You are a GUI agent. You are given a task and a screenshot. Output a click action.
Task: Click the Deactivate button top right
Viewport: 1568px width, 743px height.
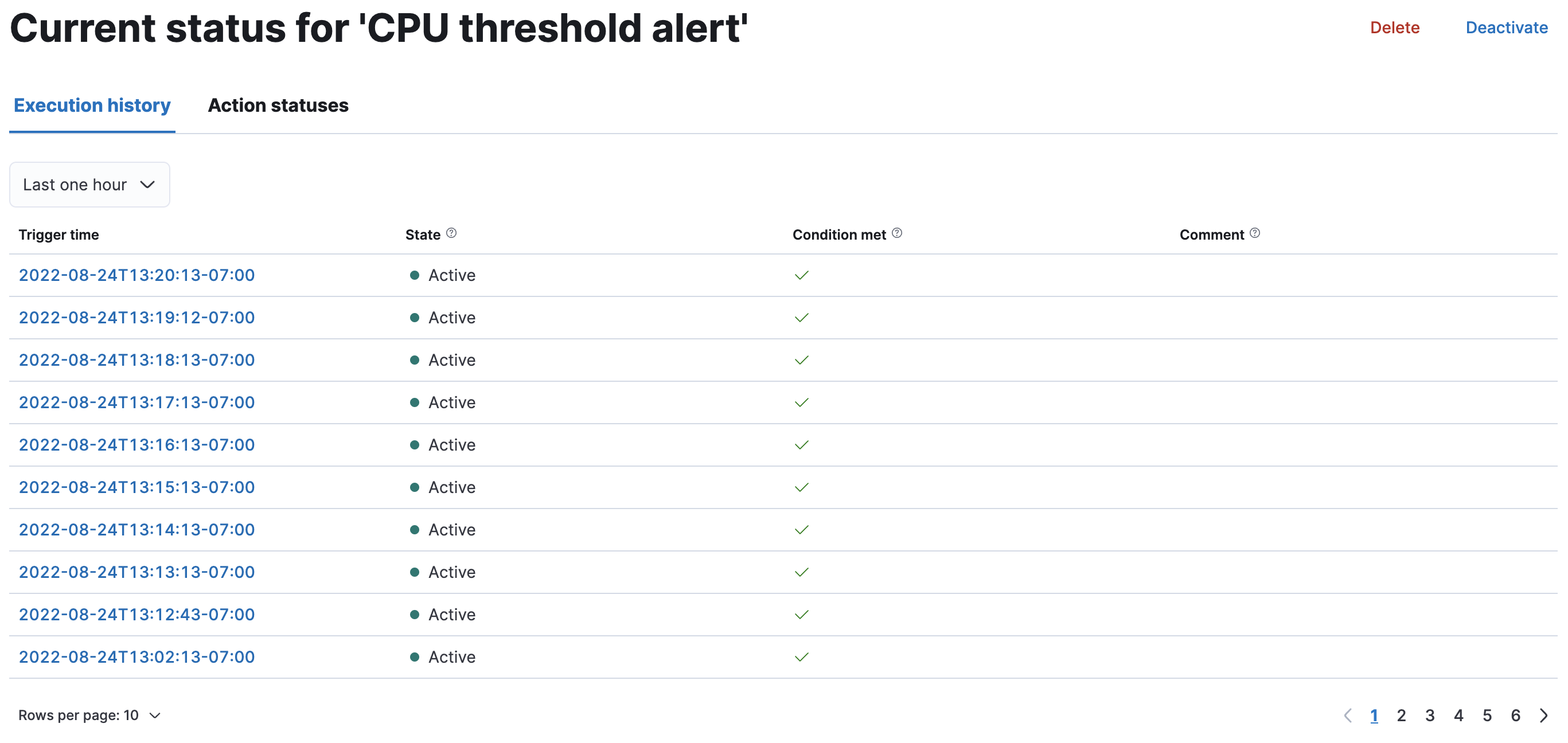click(x=1506, y=28)
